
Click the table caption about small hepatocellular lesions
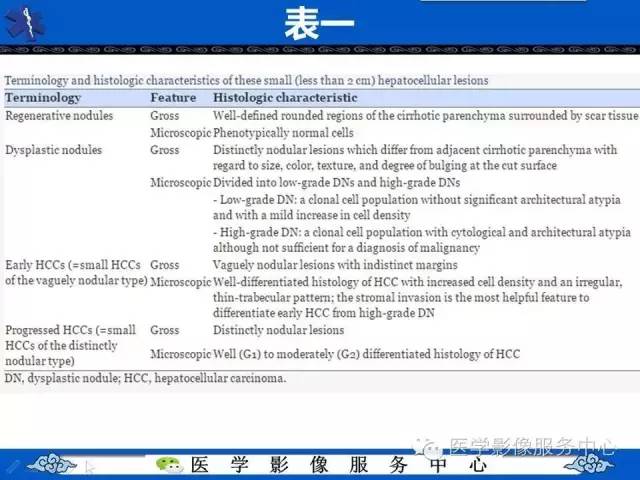247,80
